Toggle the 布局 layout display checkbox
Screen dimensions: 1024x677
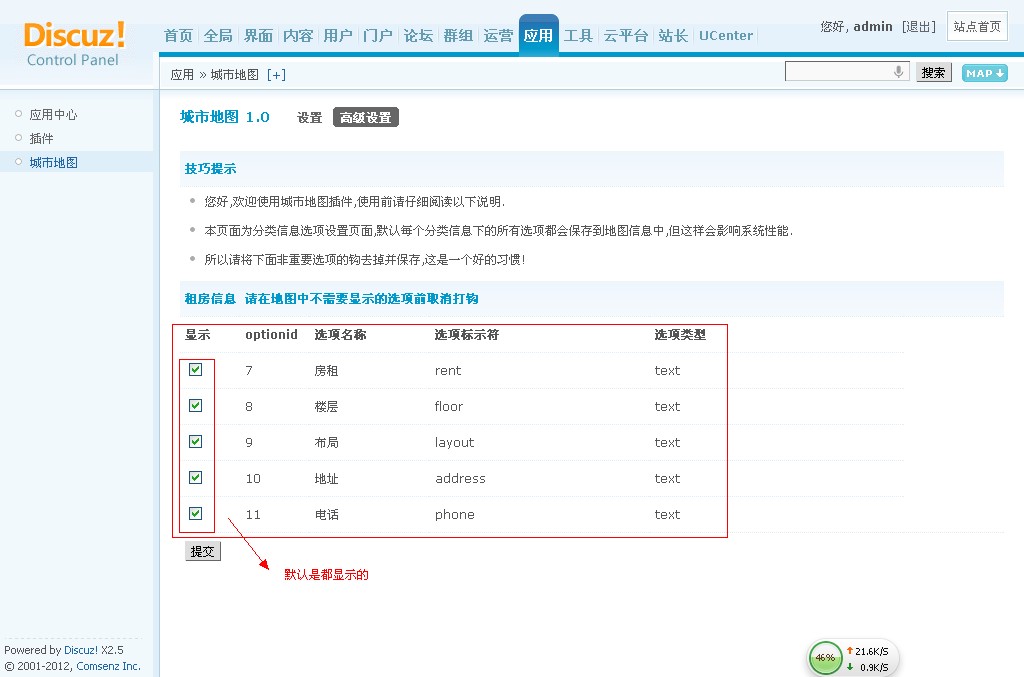pyautogui.click(x=196, y=442)
